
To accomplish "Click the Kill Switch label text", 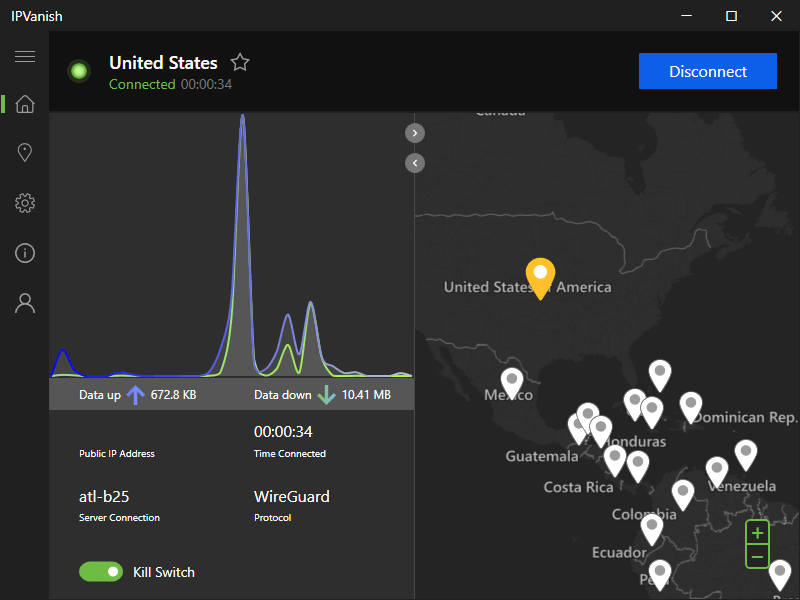I will (164, 572).
